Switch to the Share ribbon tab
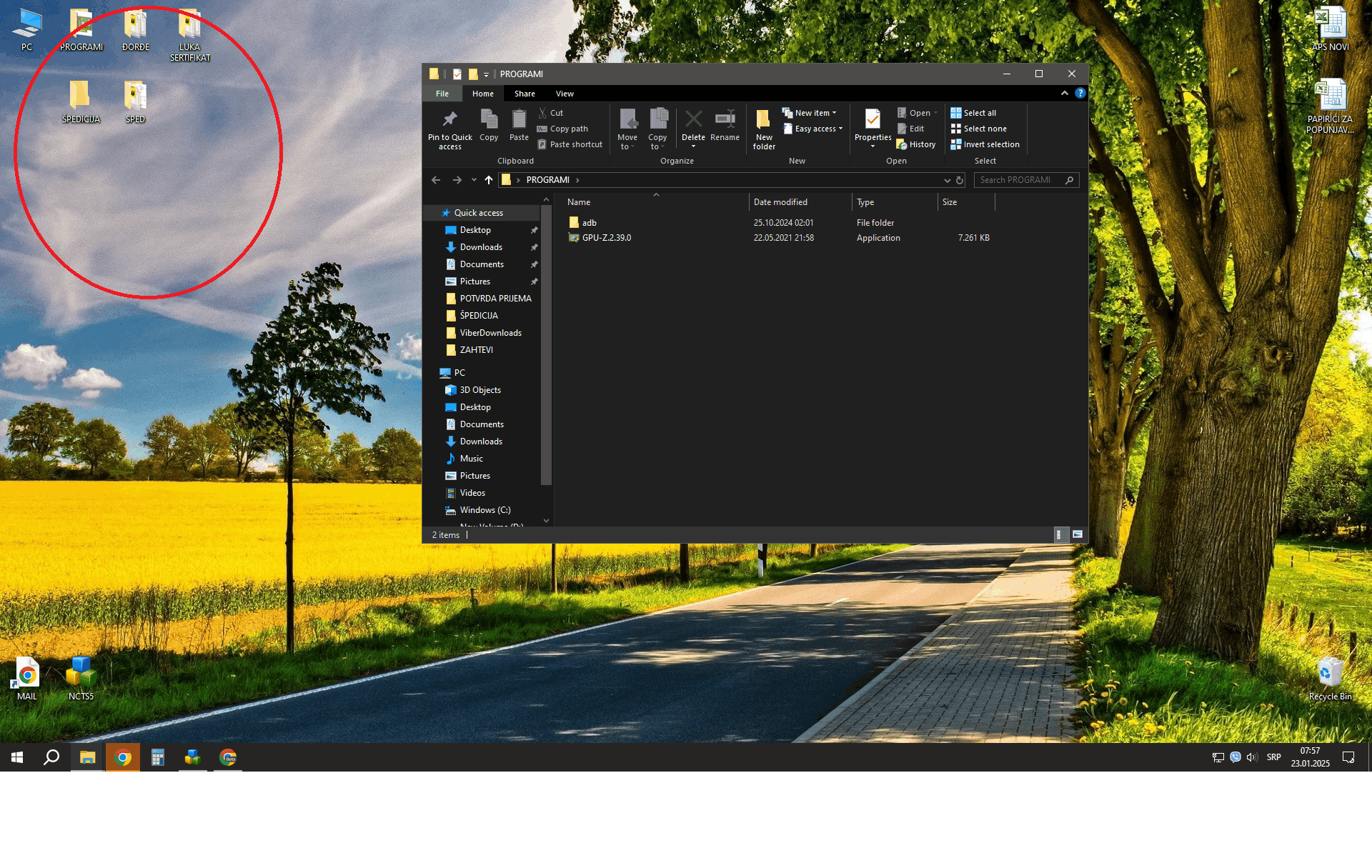 click(x=525, y=94)
